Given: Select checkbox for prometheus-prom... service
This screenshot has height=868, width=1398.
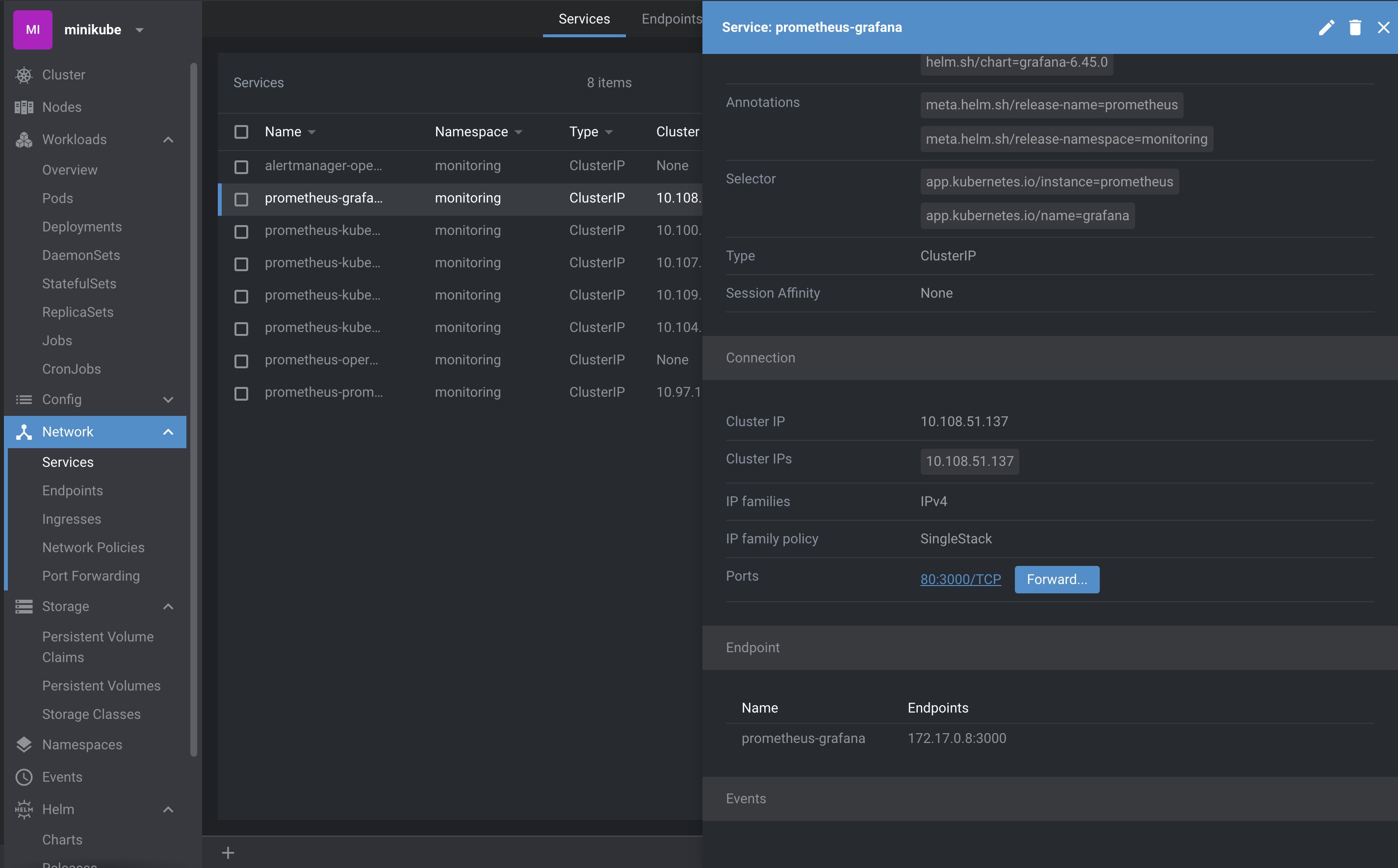Looking at the screenshot, I should click(x=241, y=393).
